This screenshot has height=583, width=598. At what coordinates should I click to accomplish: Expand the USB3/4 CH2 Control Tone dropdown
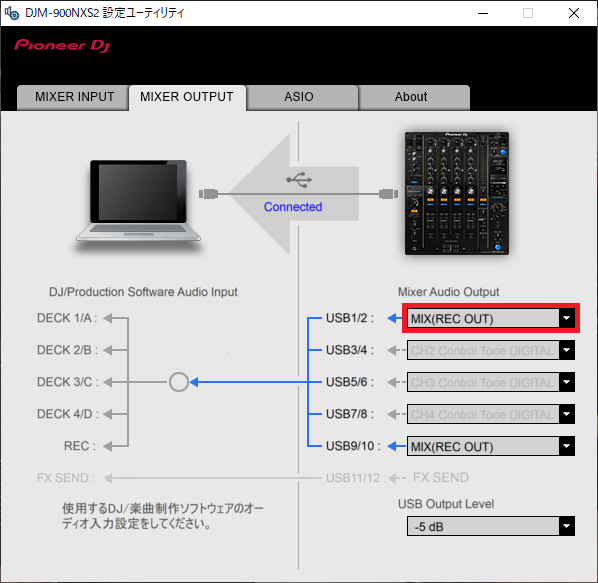490,350
